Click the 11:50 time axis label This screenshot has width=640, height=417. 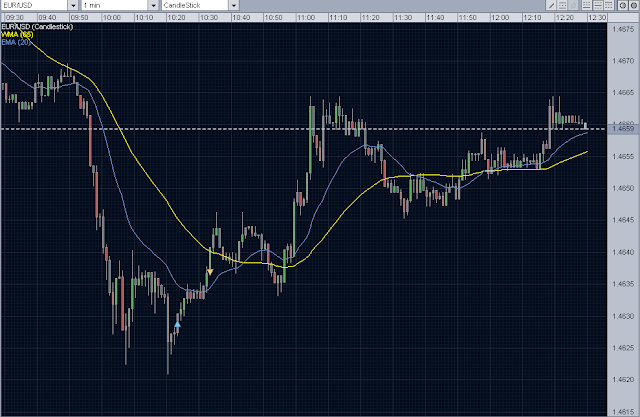(x=468, y=18)
